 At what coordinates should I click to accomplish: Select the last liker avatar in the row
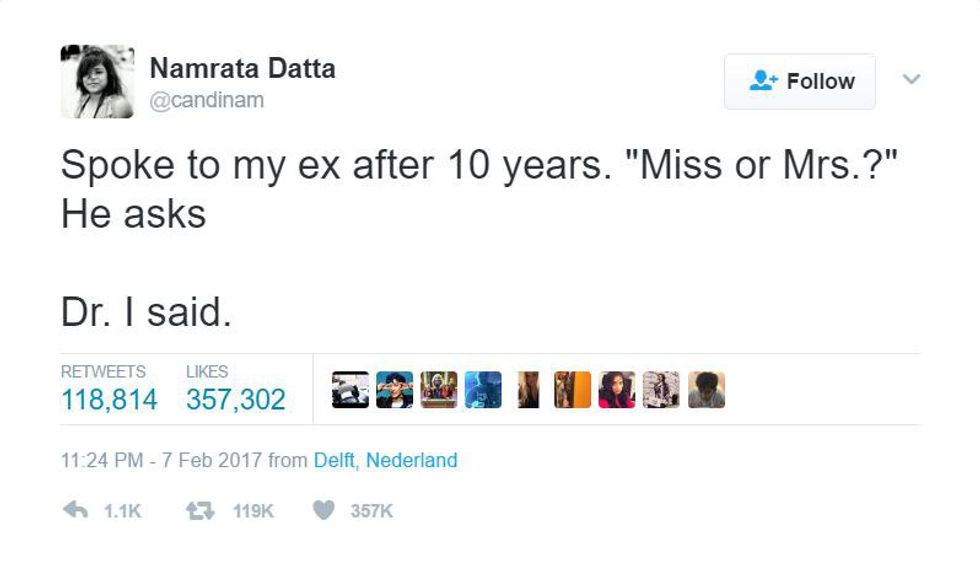(x=706, y=390)
